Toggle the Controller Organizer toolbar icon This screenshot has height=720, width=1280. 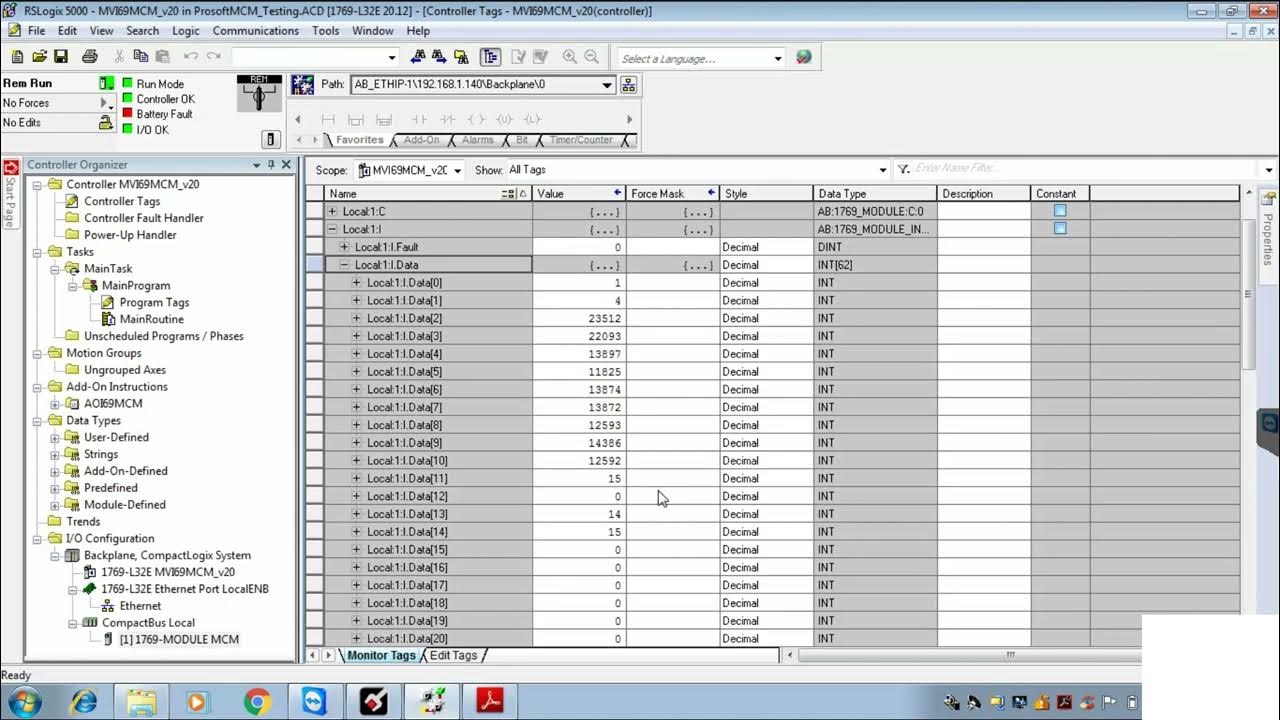coord(490,57)
